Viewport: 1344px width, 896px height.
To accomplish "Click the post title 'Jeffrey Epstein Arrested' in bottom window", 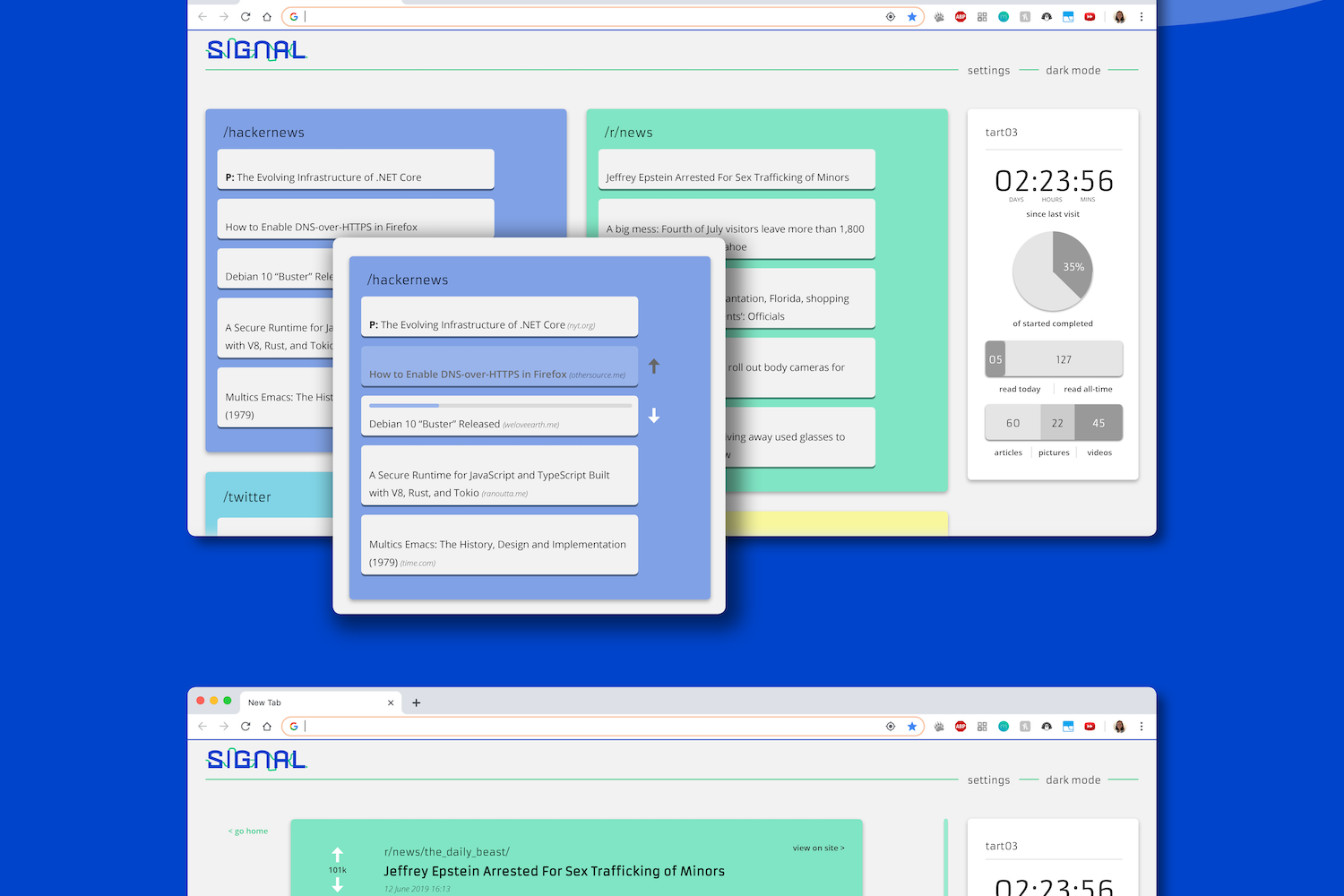I will pos(555,871).
